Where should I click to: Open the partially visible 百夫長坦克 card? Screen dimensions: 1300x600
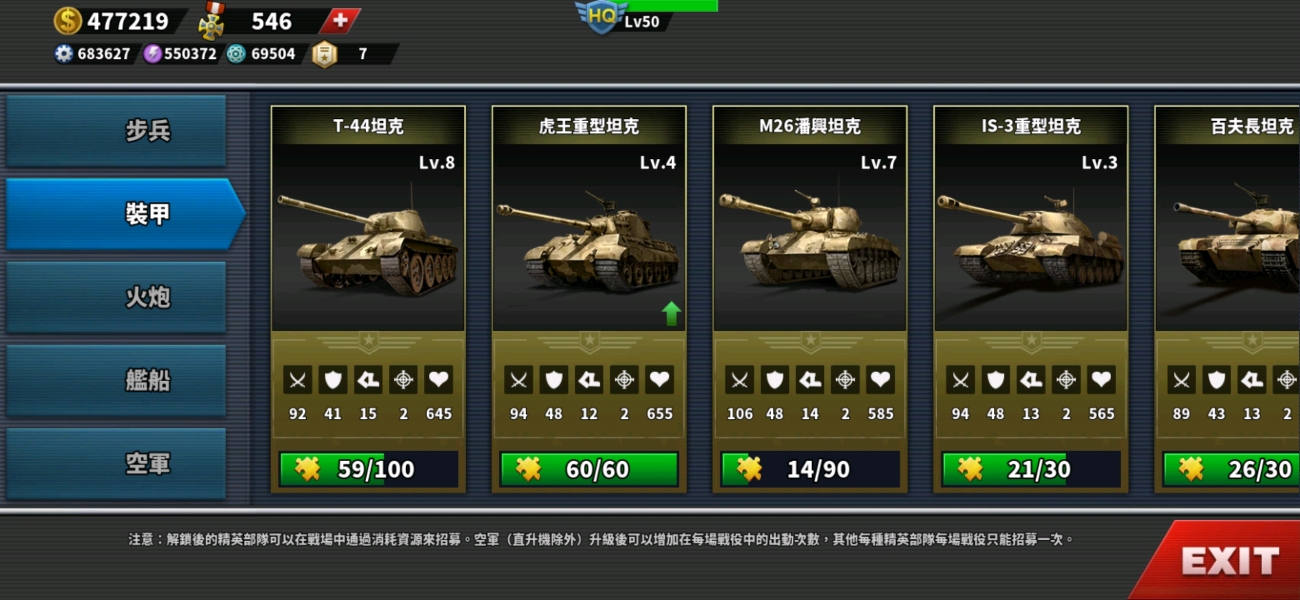tap(1228, 299)
